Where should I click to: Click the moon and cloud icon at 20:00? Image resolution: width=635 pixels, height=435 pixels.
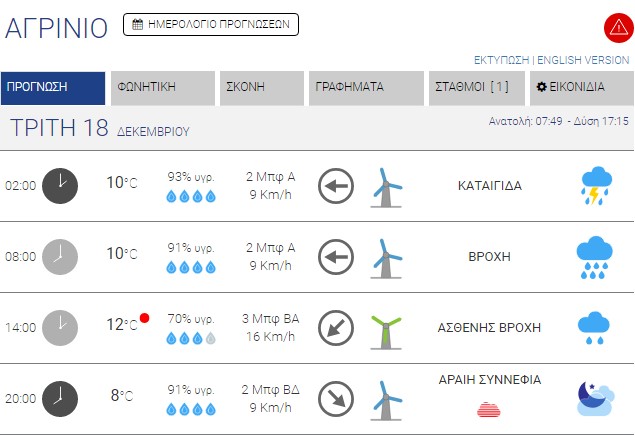click(595, 397)
